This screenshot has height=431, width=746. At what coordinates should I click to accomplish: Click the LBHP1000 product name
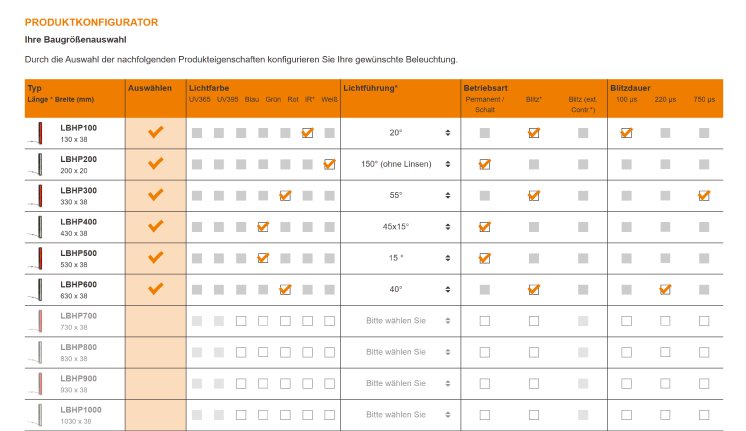[80, 409]
